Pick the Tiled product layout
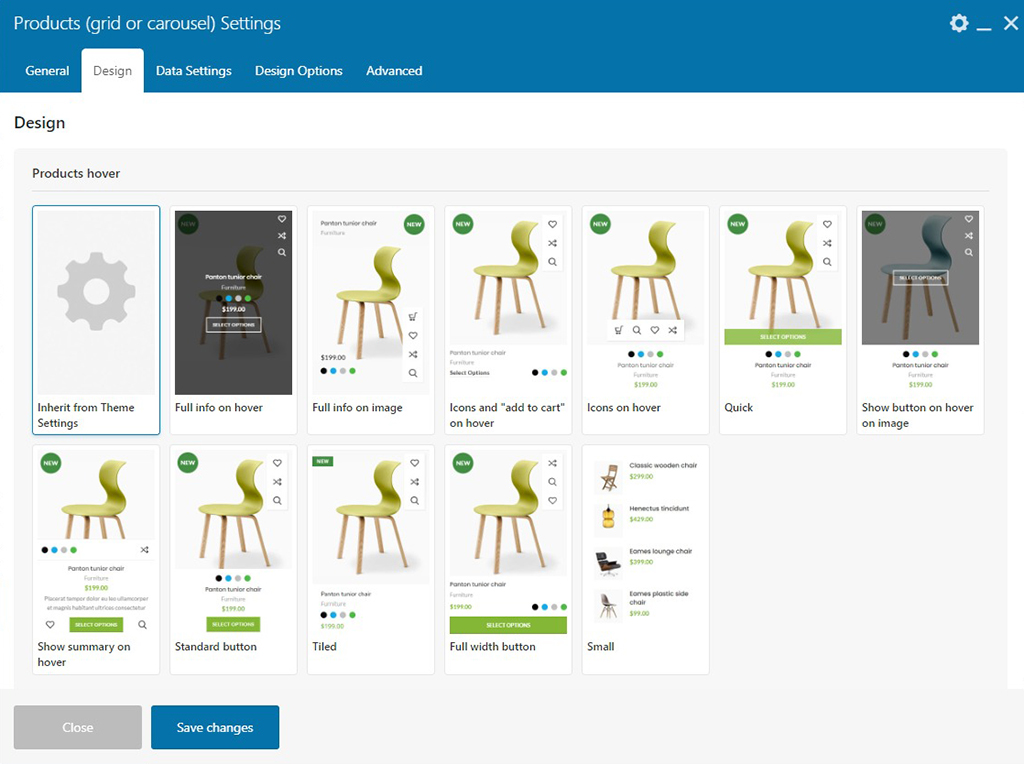Screen dimensions: 1024x764 (x=370, y=557)
